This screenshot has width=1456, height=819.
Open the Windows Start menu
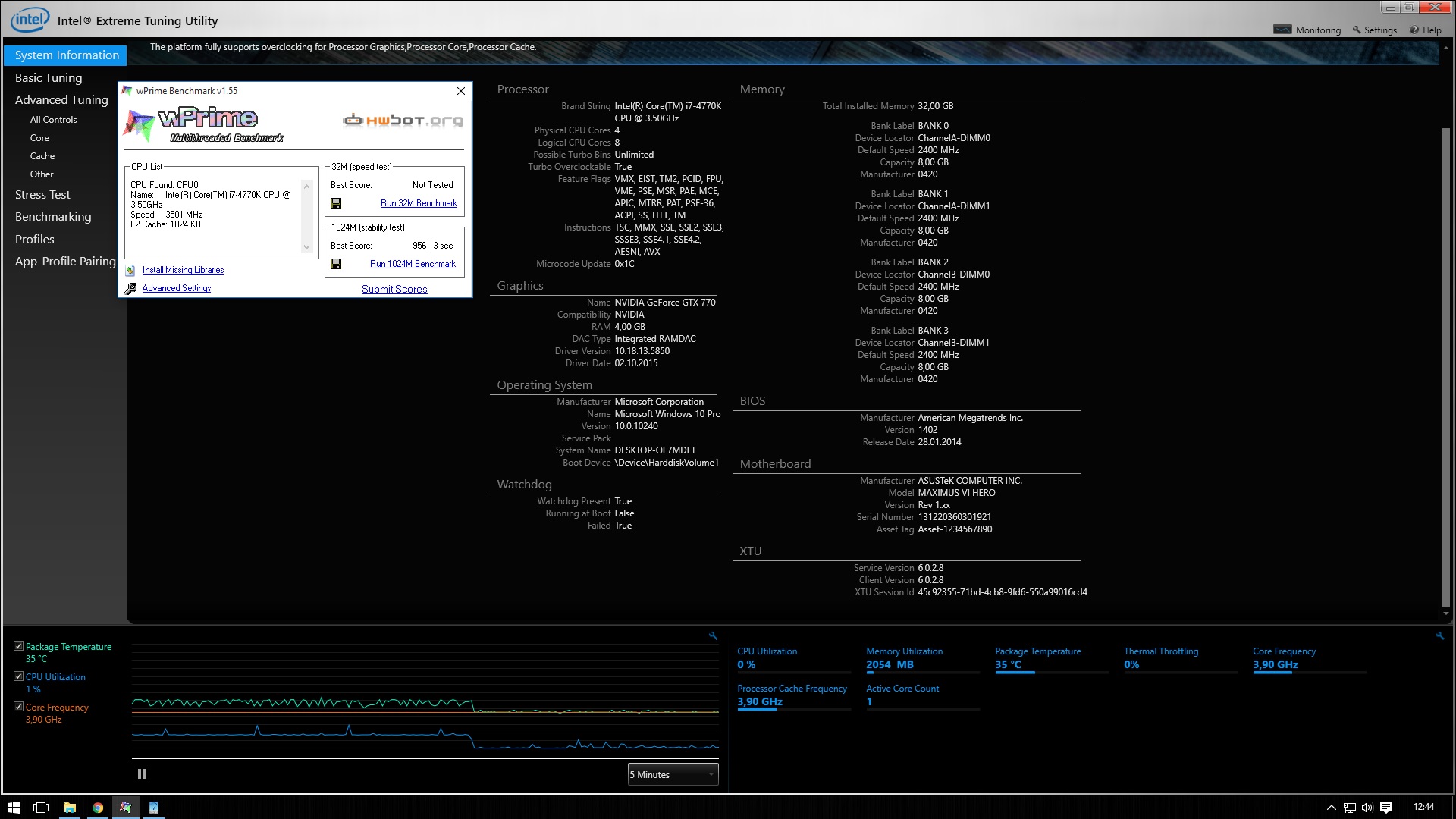point(13,808)
